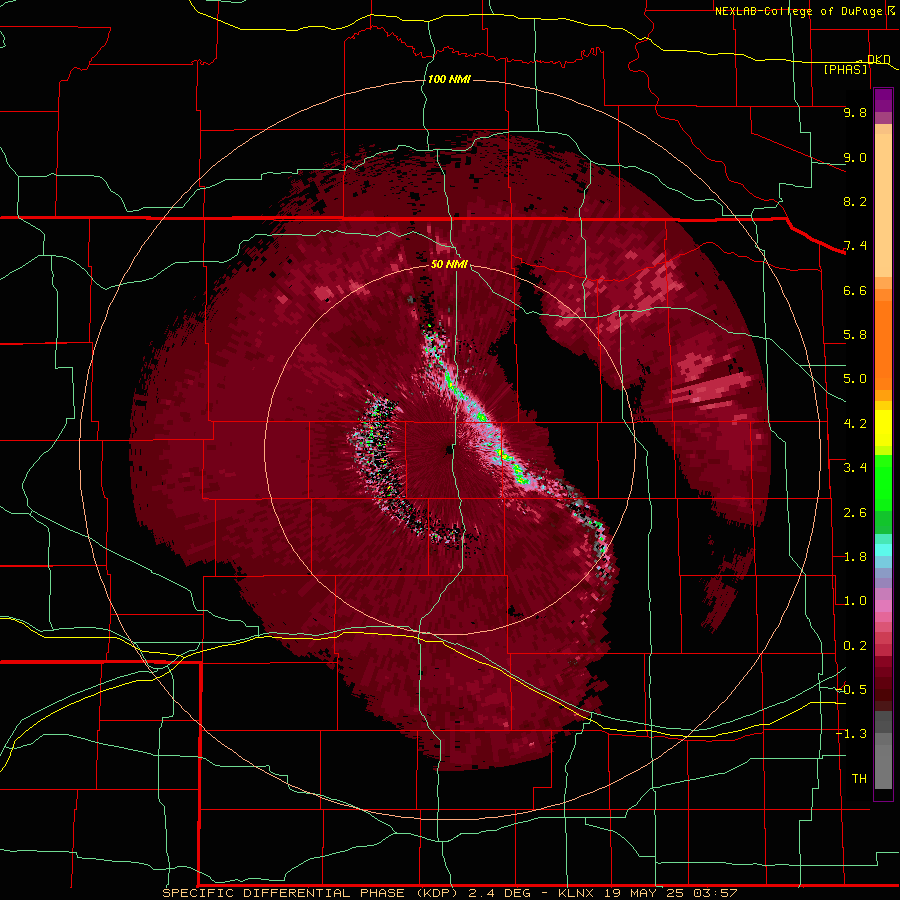
Task: Click the 5.0 value on color scale
Action: click(855, 379)
